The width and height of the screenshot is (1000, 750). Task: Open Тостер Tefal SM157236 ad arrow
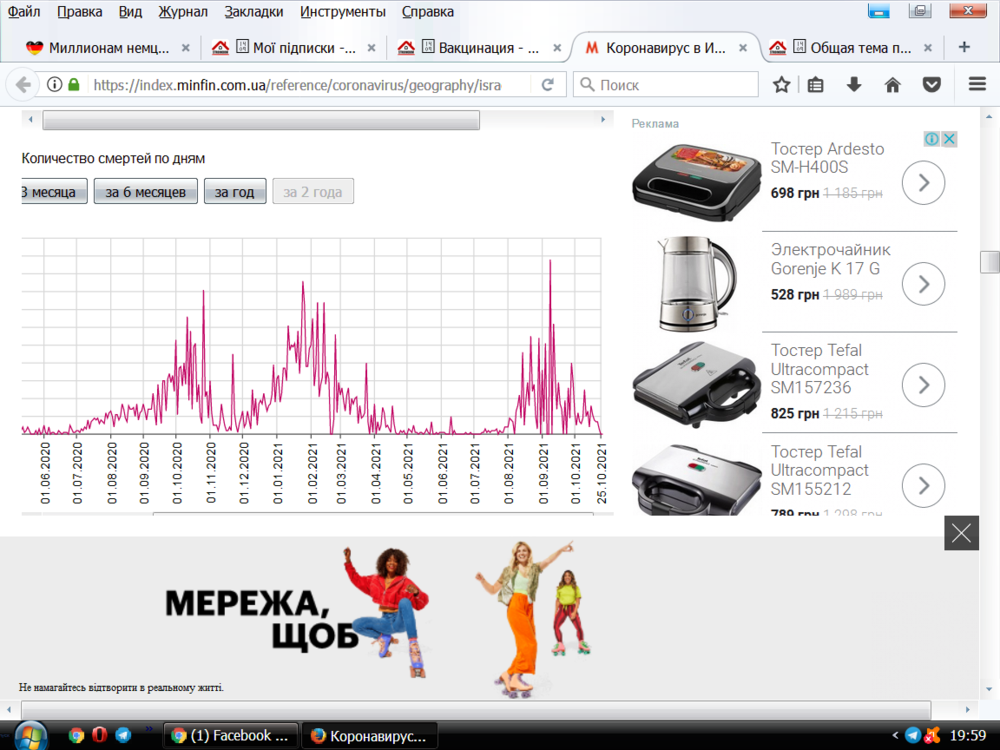click(x=923, y=385)
